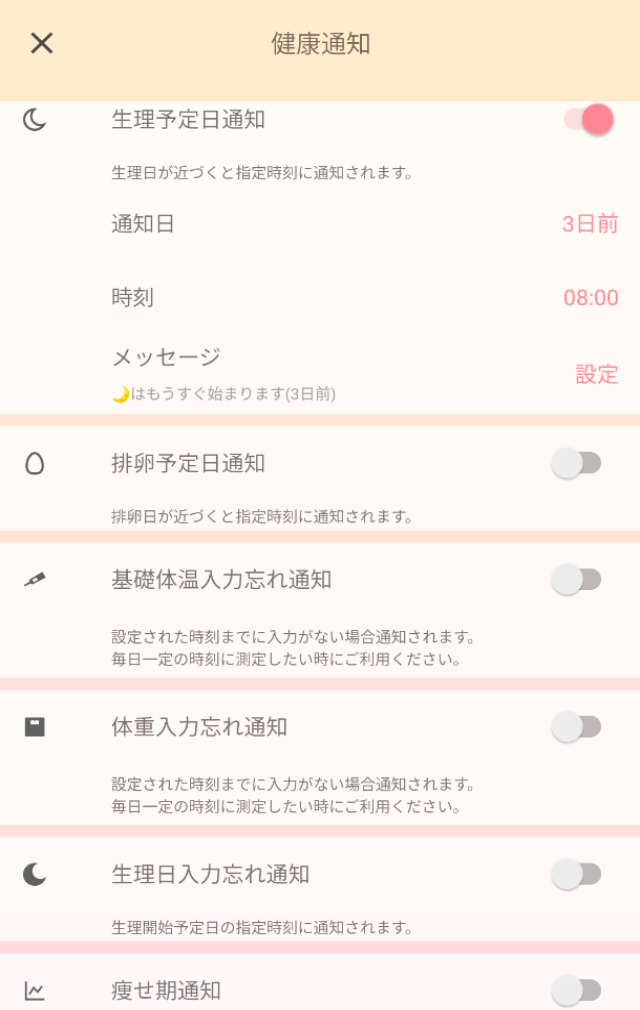Tap the X icon to close 健康通知
640x1010 pixels.
[41, 43]
